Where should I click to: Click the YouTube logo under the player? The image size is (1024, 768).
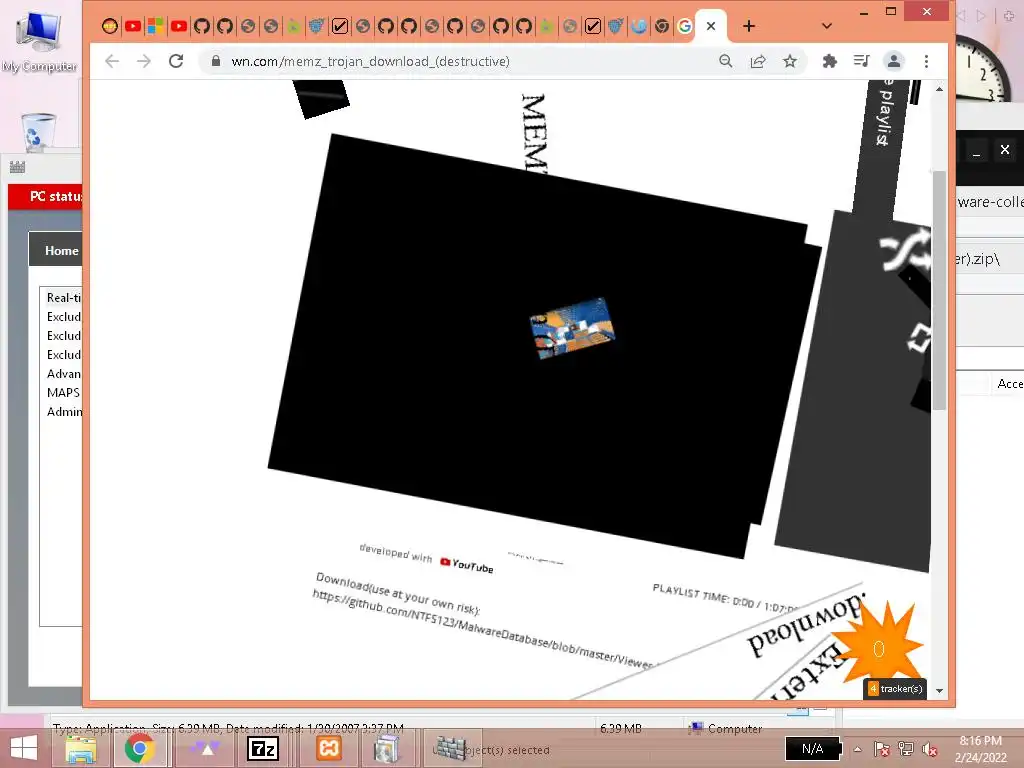pos(466,565)
